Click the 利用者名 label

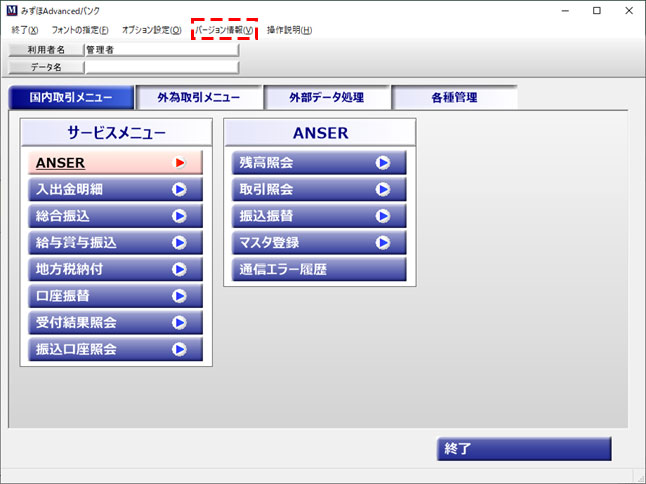[46, 50]
